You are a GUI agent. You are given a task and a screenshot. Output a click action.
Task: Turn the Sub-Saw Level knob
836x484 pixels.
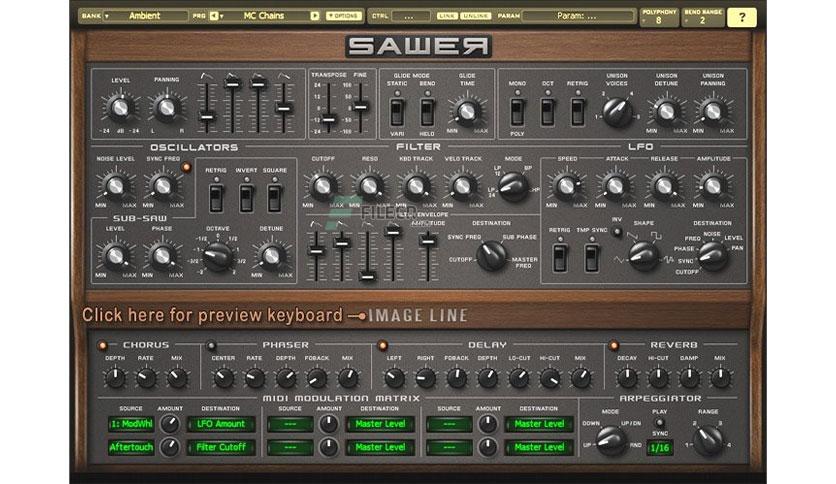click(115, 256)
